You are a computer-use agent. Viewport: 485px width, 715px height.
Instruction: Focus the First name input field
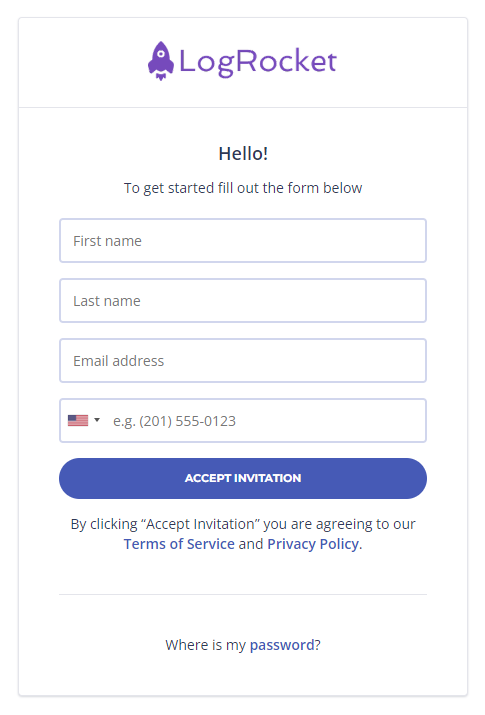(243, 241)
